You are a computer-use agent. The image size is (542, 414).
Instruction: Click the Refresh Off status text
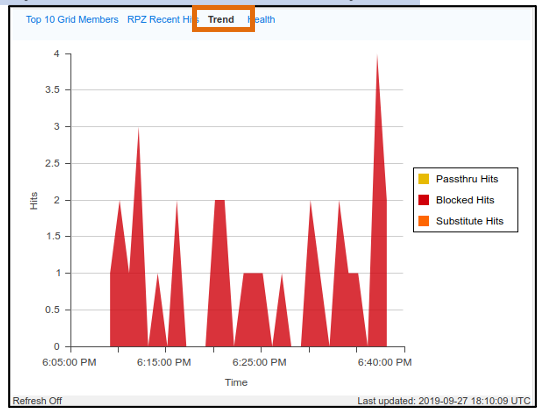37,401
